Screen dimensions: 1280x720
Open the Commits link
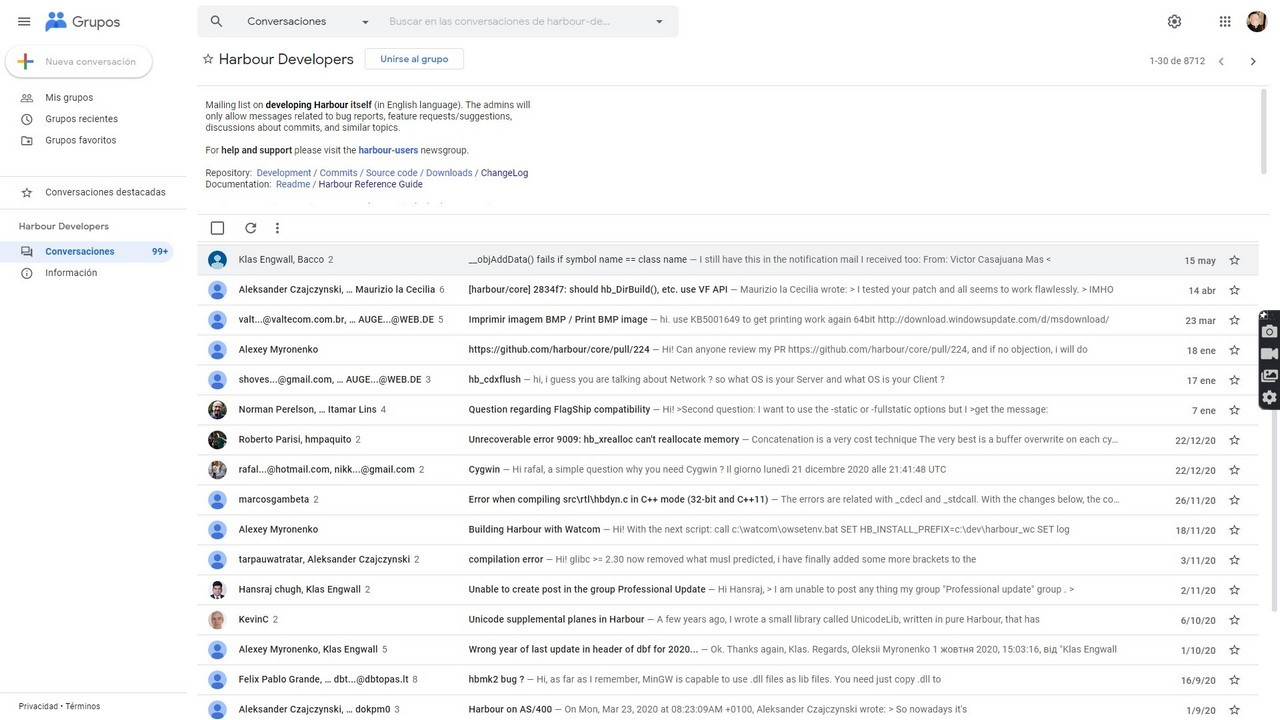click(x=338, y=173)
